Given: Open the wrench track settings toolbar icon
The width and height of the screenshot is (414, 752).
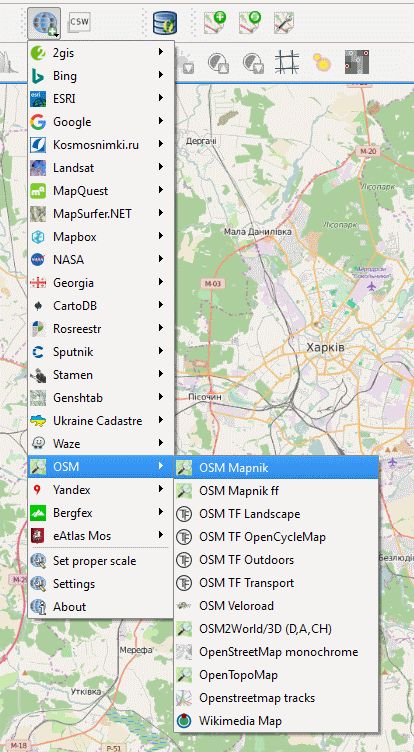Looking at the screenshot, I should pos(284,23).
